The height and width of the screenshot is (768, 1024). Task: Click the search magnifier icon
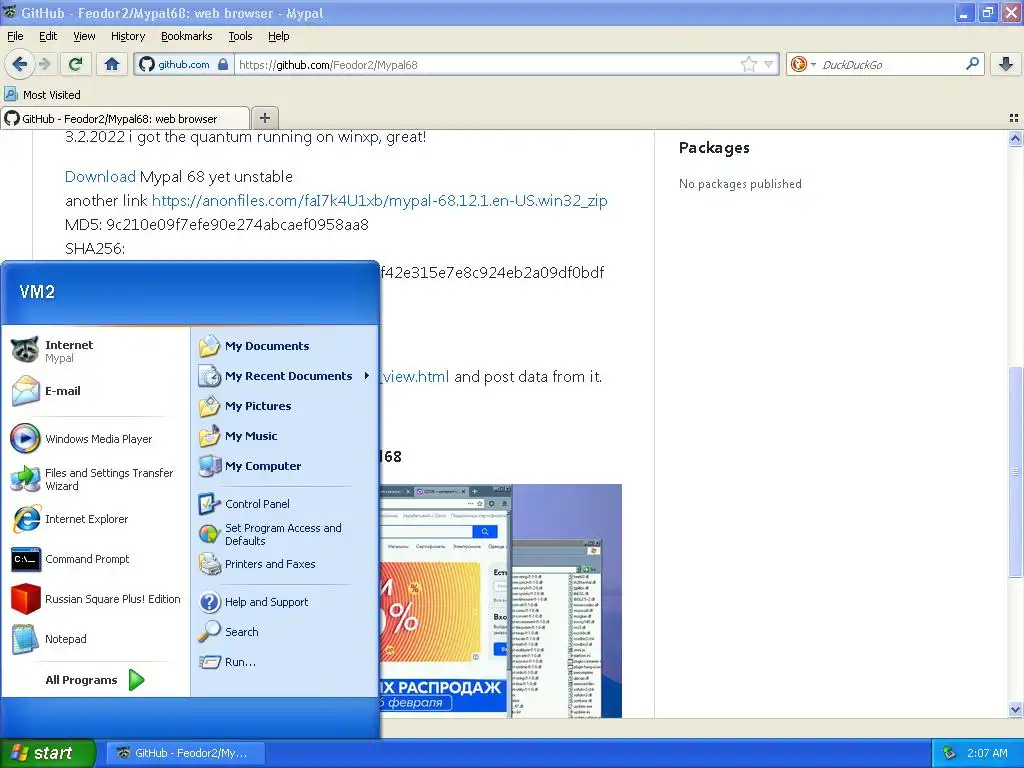pyautogui.click(x=972, y=64)
